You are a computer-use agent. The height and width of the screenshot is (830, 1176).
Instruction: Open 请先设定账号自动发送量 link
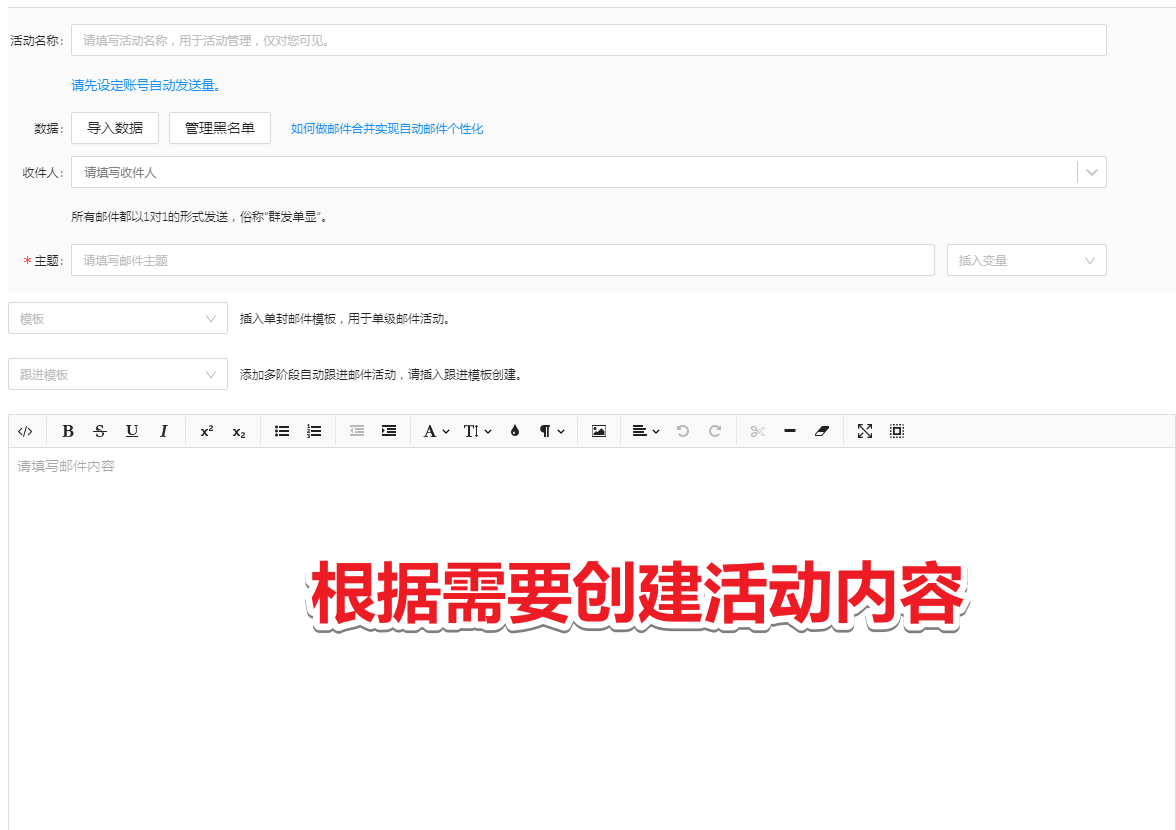[146, 85]
